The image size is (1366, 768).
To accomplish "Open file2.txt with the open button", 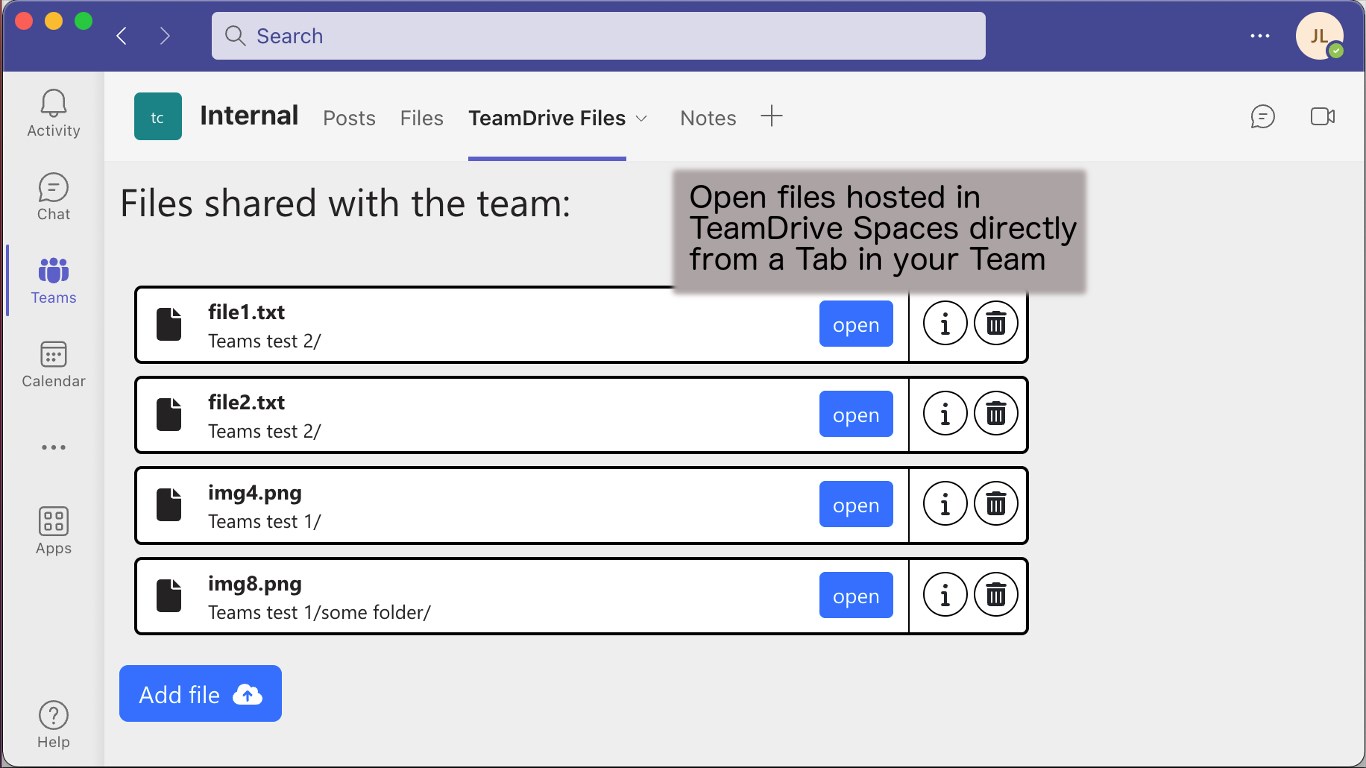I will coord(856,414).
